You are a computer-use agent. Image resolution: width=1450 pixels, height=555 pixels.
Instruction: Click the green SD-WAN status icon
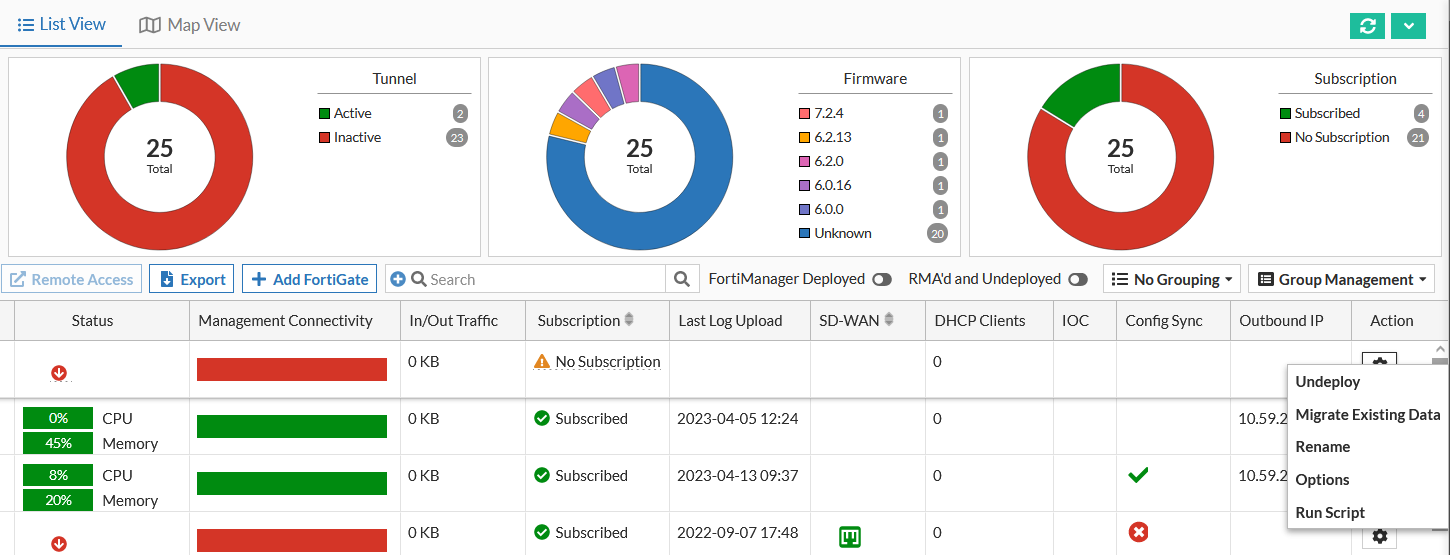(x=850, y=537)
